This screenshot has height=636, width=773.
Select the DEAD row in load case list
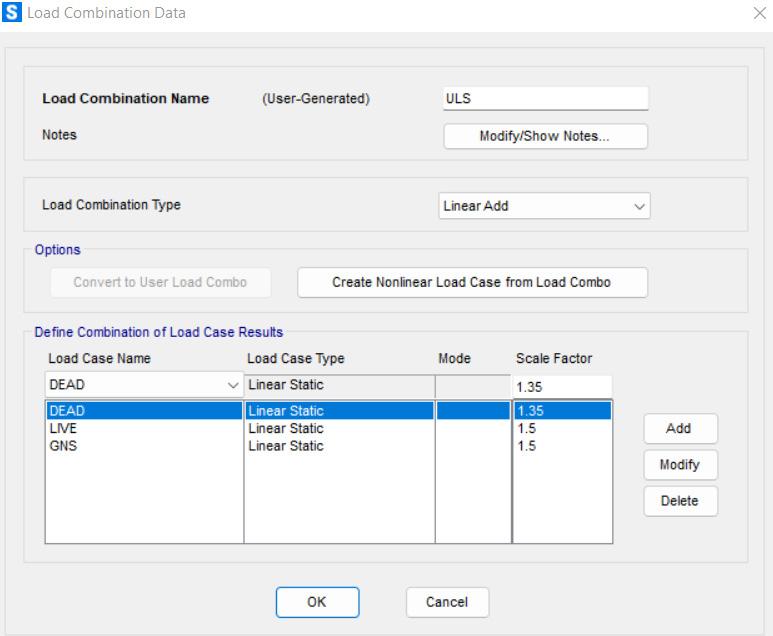[x=144, y=411]
